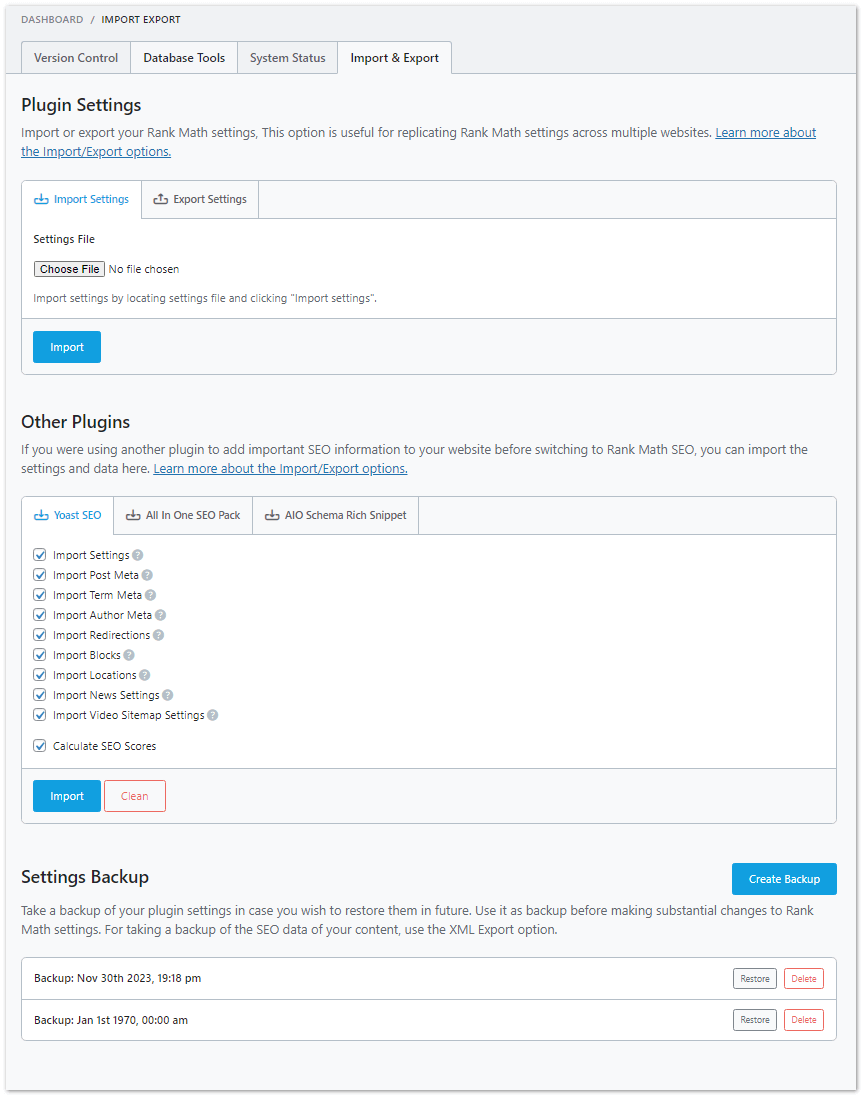
Task: Click the download icon on Import Settings tab
Action: (x=44, y=199)
